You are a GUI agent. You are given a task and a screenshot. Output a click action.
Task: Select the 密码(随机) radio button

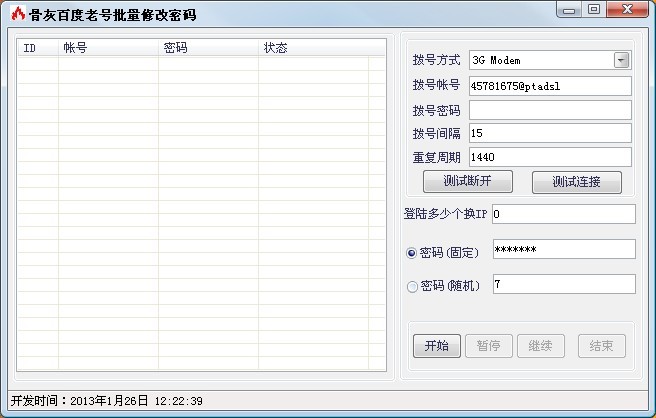click(412, 287)
